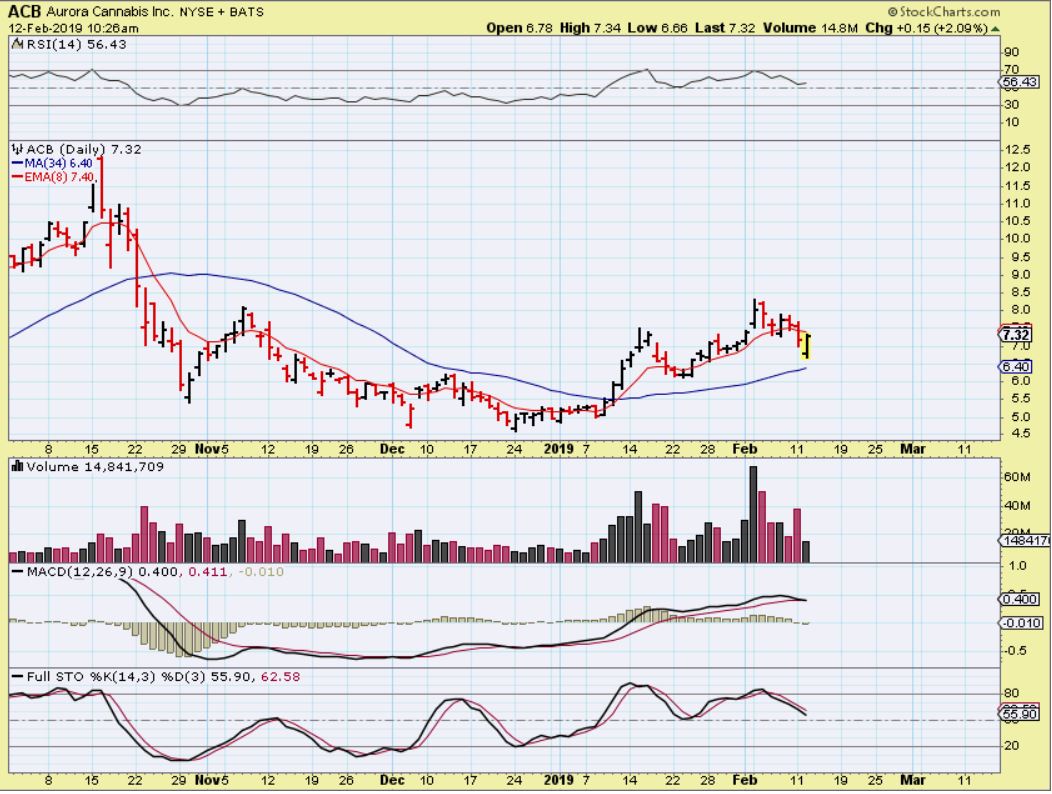Click the line icon before RSI(14)

click(17, 44)
